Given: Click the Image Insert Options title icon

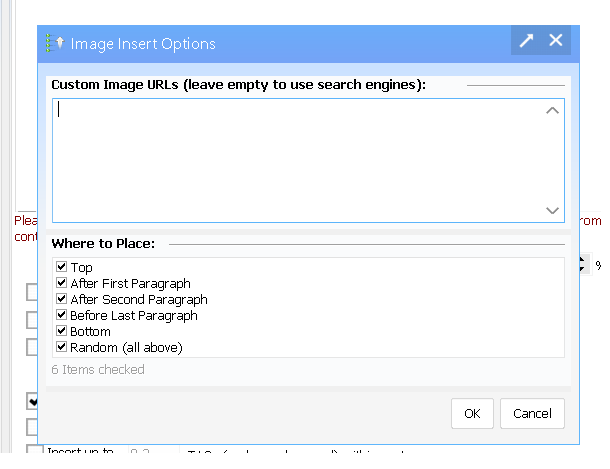Looking at the screenshot, I should 55,43.
